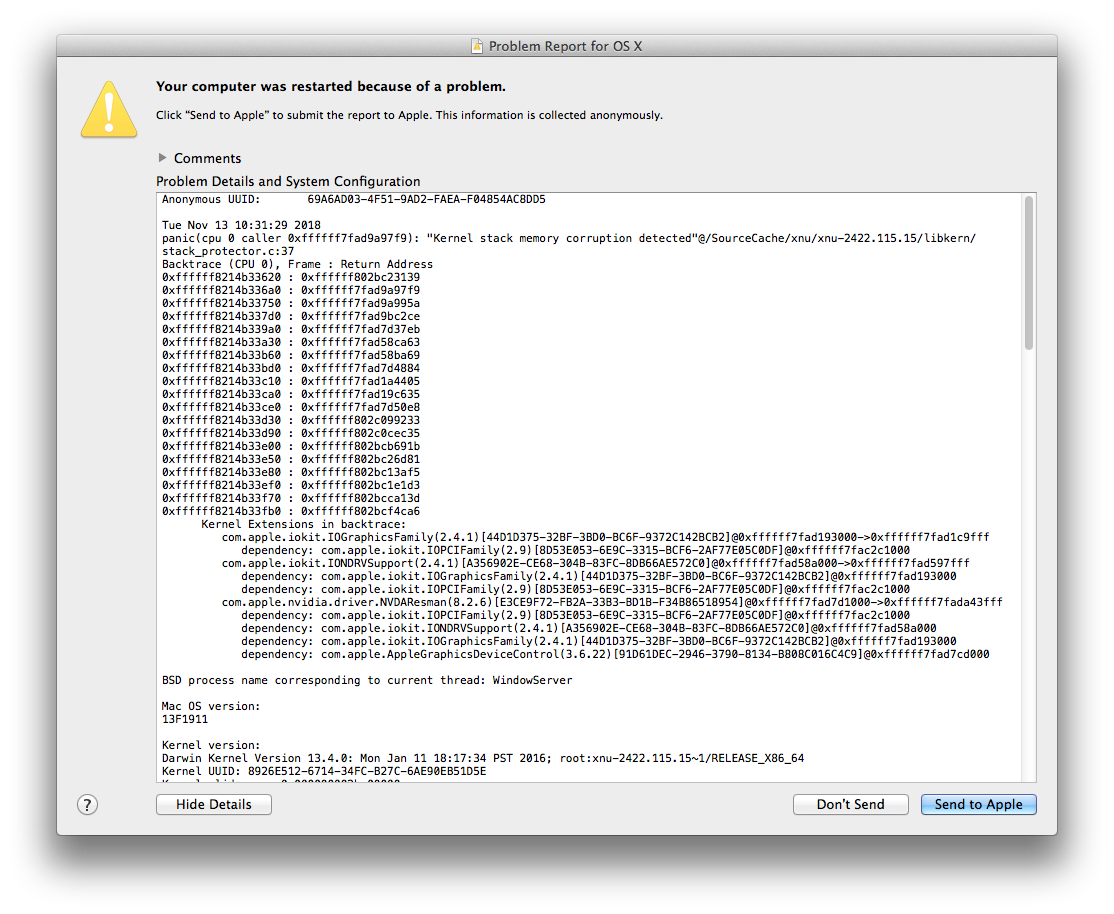Click backtrace row 0xffffff8214b33c10
Viewport: 1114px width, 914px height.
click(291, 381)
